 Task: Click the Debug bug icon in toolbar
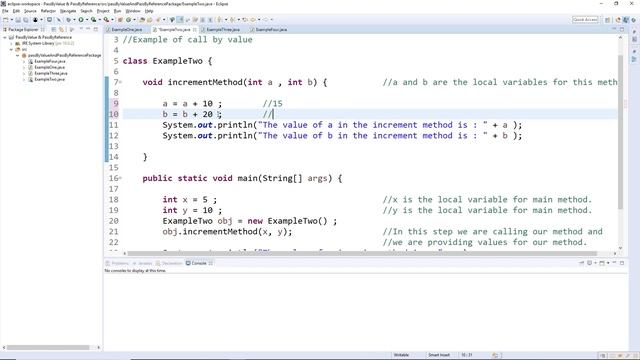coord(68,20)
